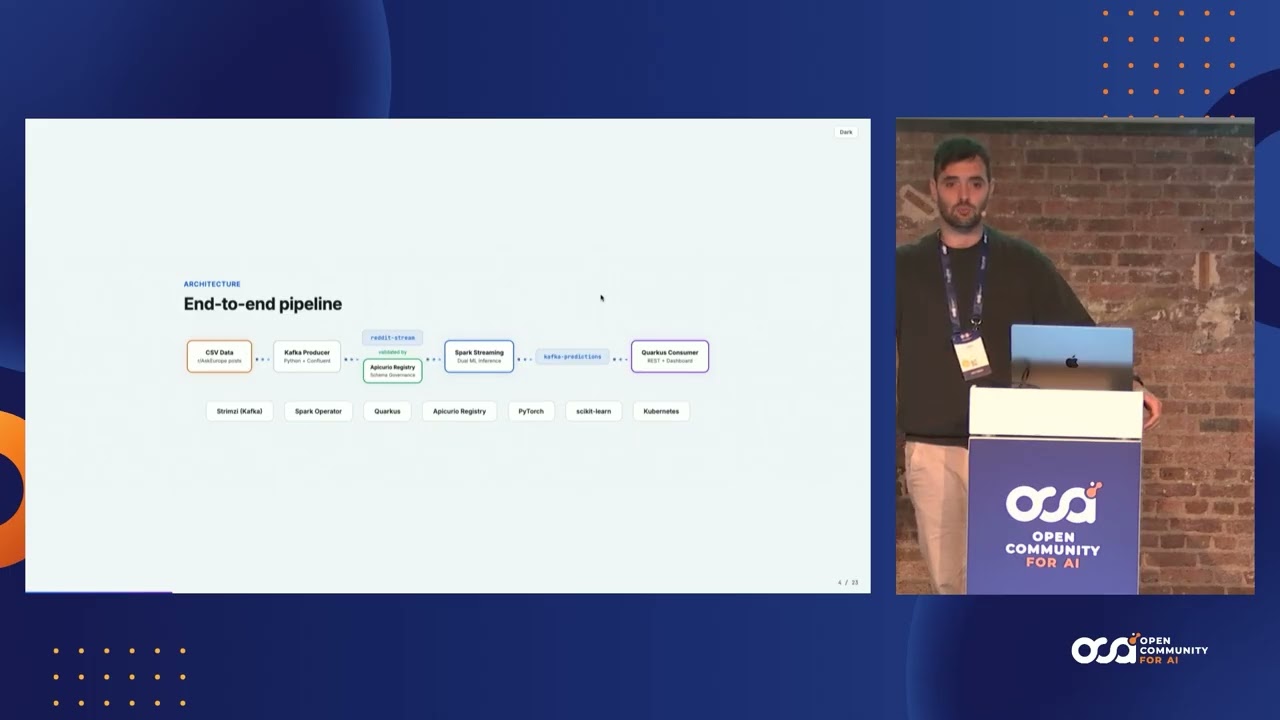Viewport: 1280px width, 720px height.
Task: Click the scikit-learn technology chip
Action: pos(593,411)
